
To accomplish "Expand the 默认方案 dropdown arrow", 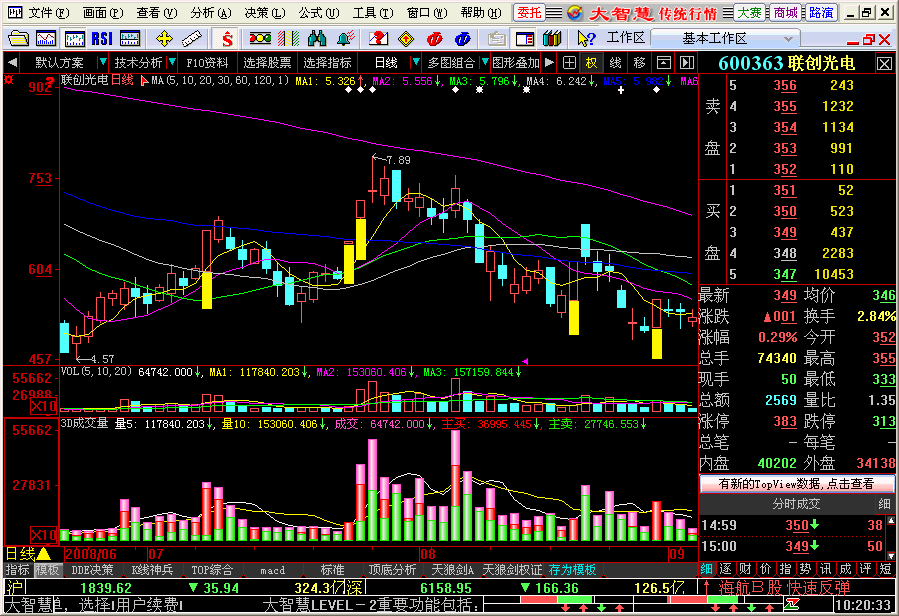I will point(103,62).
